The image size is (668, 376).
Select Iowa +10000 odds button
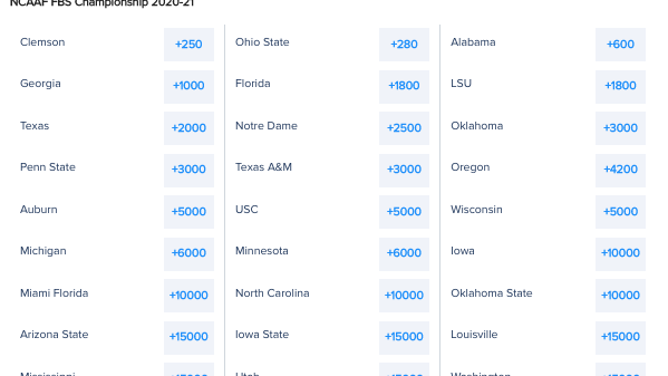coord(620,253)
